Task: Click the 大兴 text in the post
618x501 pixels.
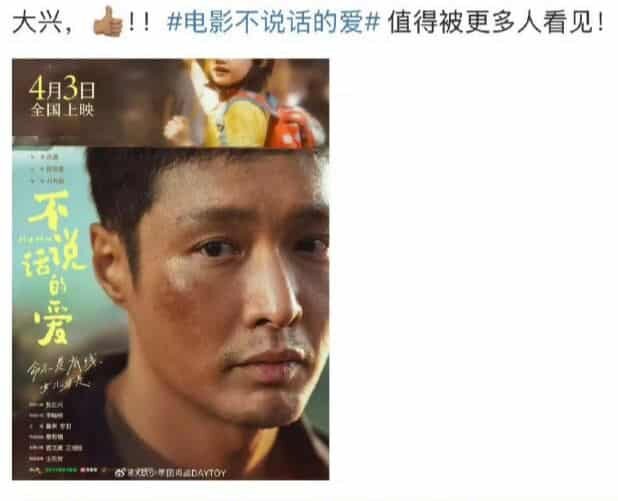Action: pyautogui.click(x=37, y=23)
